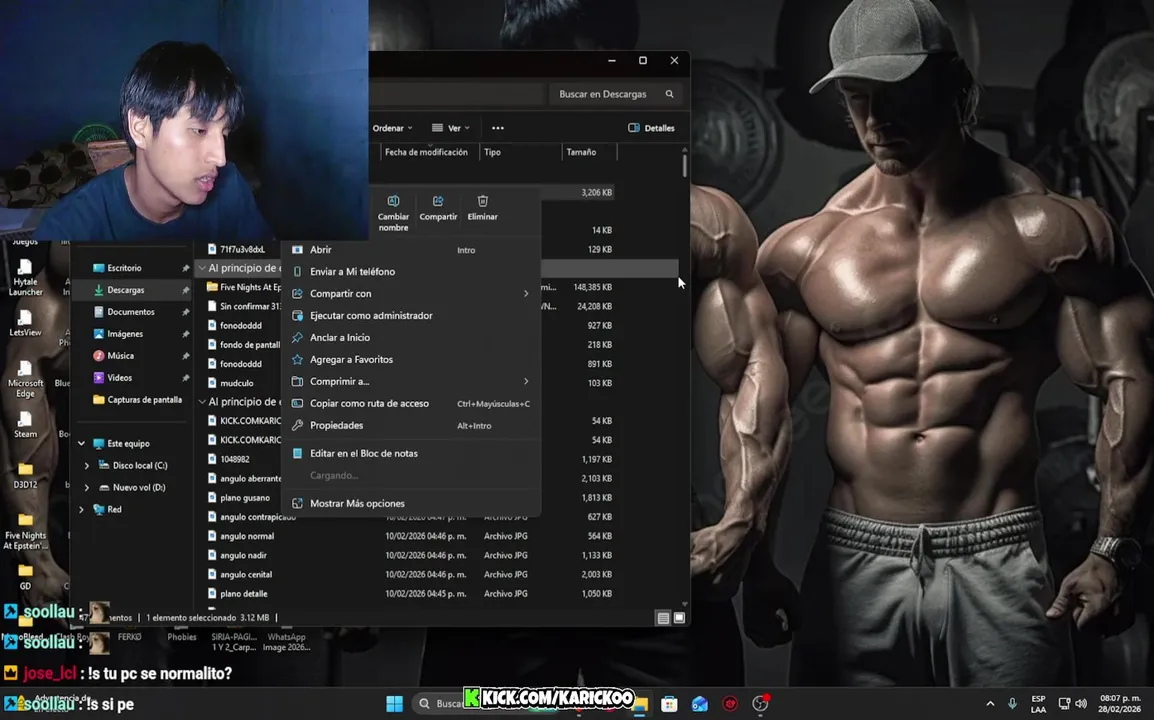The image size is (1154, 720).
Task: Open the Comprimir a... submenu
Action: (412, 381)
